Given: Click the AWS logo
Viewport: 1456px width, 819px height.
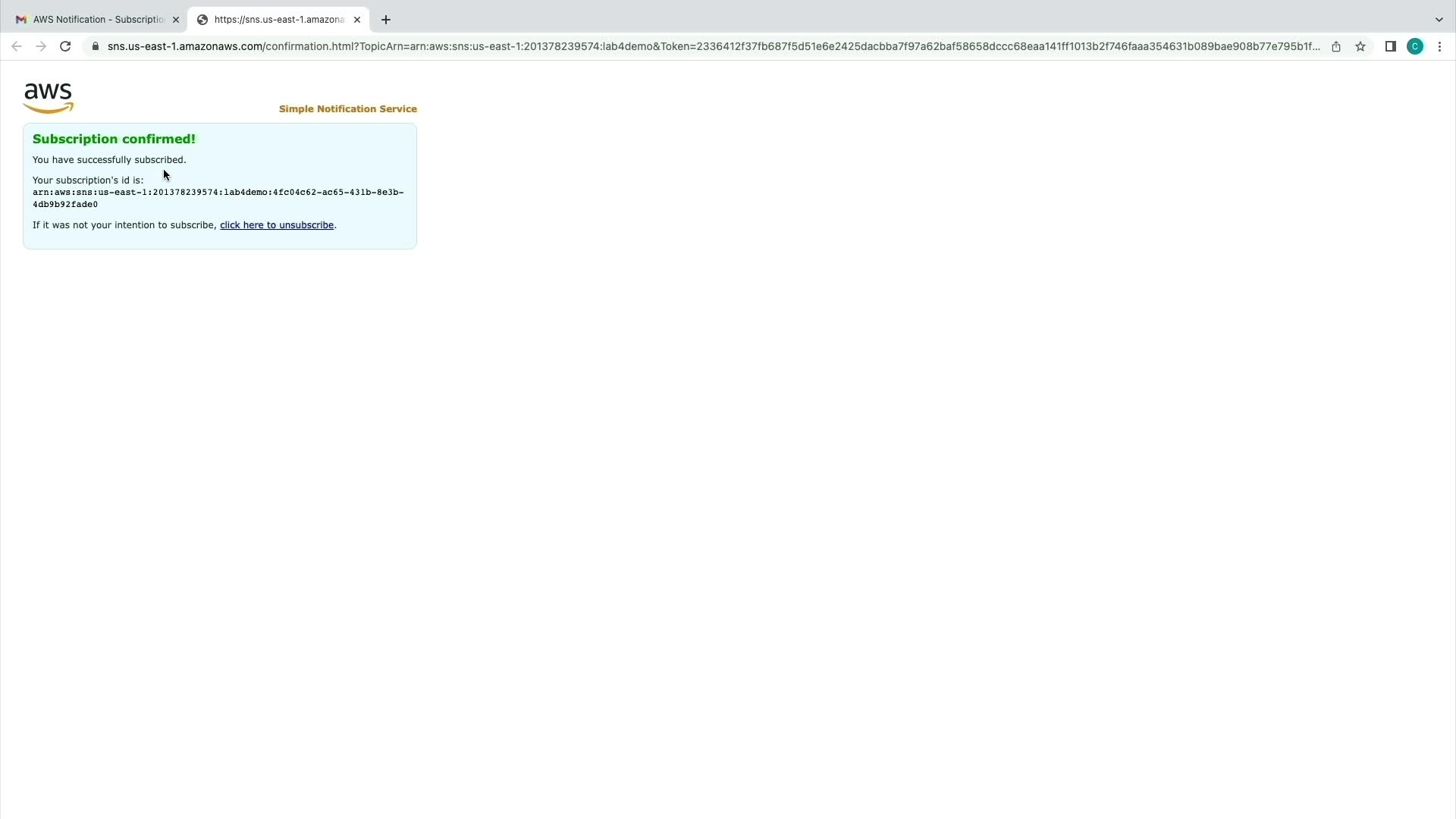Looking at the screenshot, I should [x=49, y=98].
